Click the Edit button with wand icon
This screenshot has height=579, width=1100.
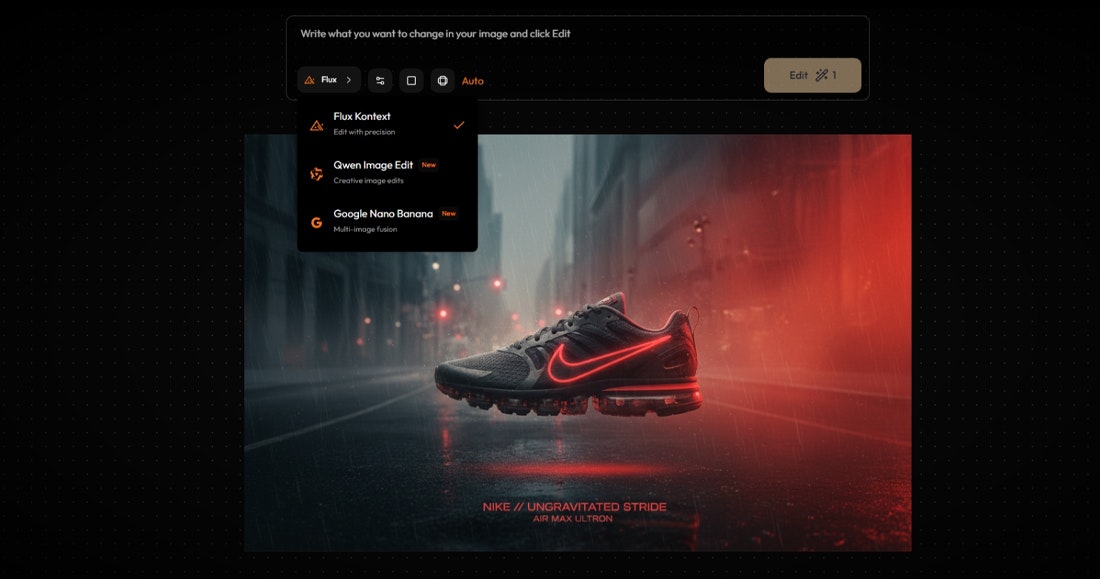point(812,75)
